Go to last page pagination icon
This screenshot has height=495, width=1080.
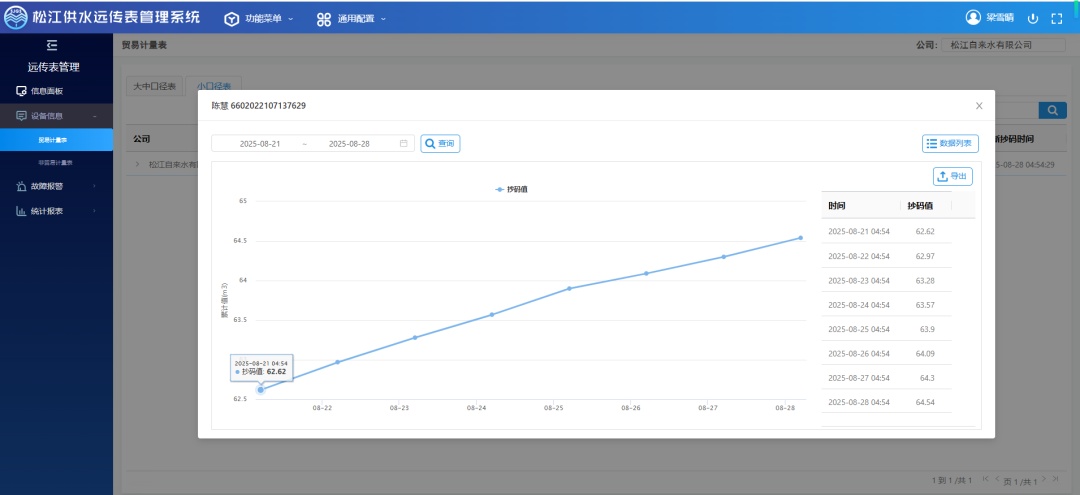click(1055, 478)
